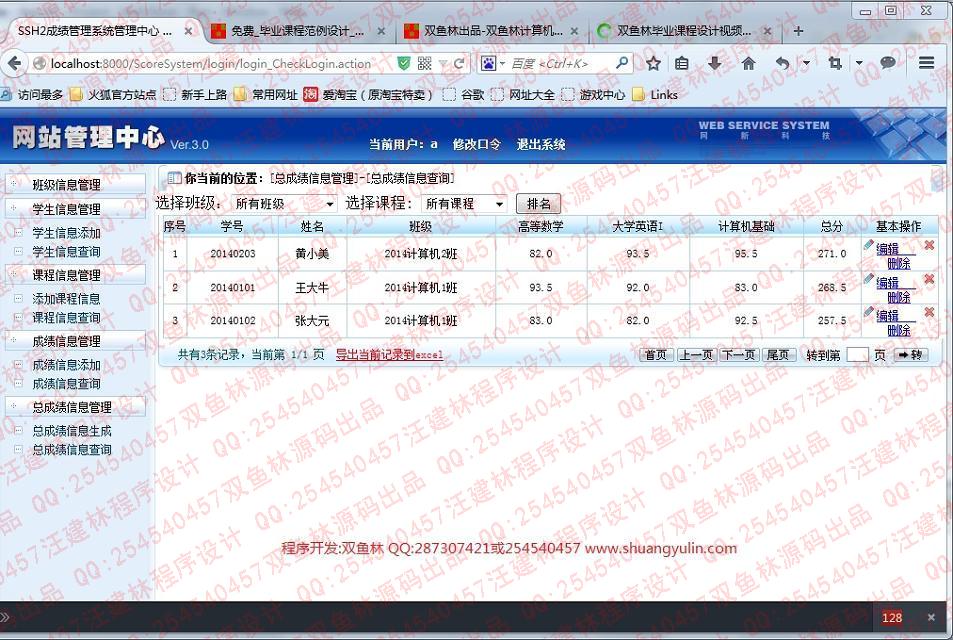This screenshot has width=953, height=640.
Task: Open 添加课程信息 in the sidebar
Action: pos(66,299)
